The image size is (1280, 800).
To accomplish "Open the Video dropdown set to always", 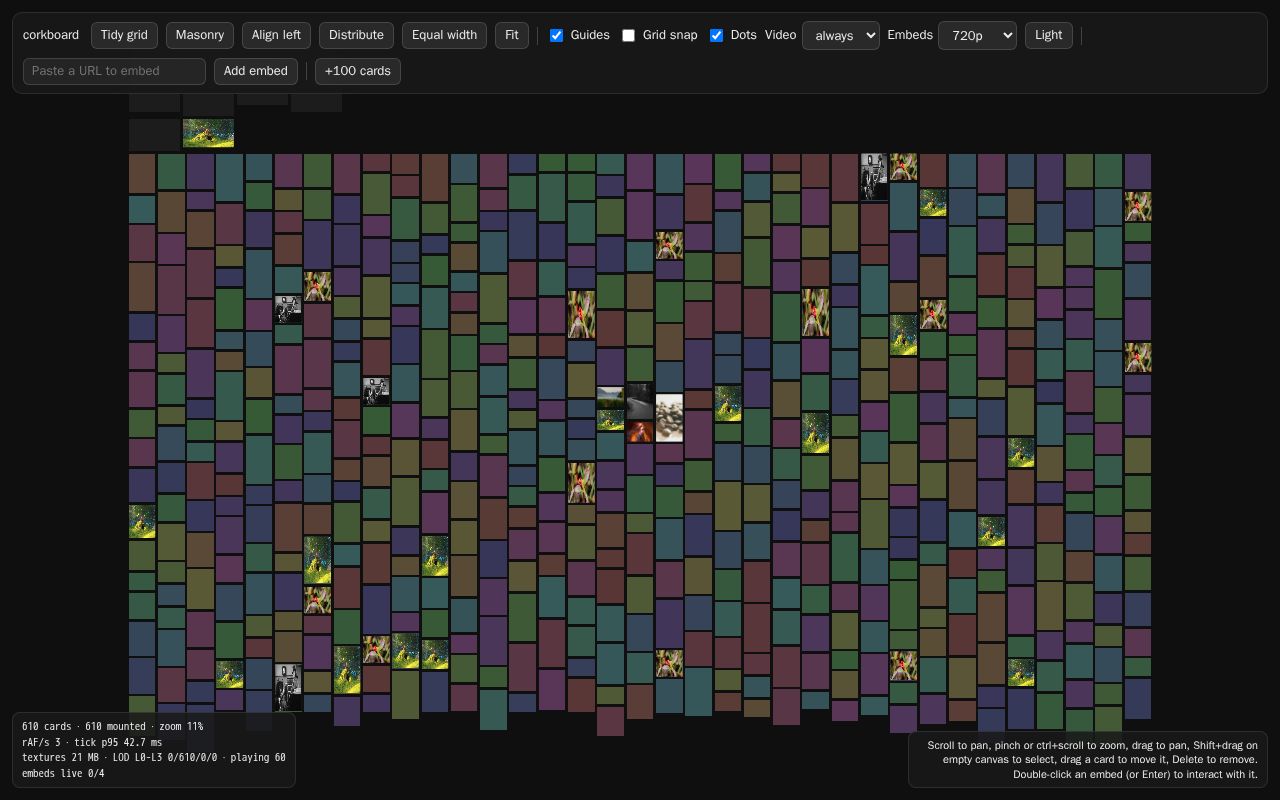I will click(x=841, y=35).
